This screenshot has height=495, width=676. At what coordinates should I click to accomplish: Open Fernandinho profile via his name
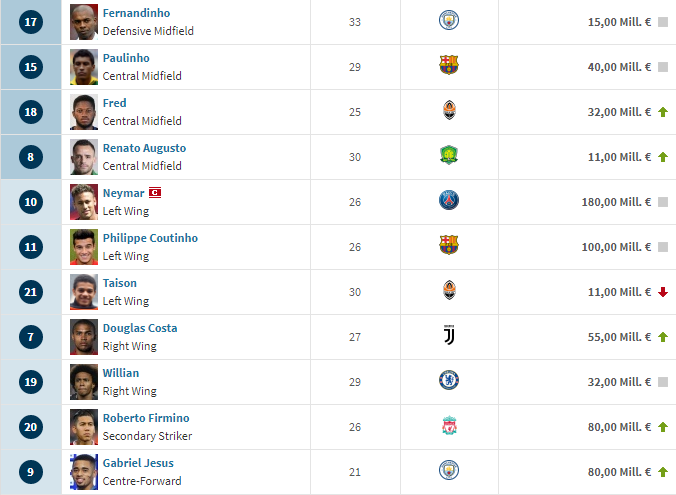coord(136,13)
